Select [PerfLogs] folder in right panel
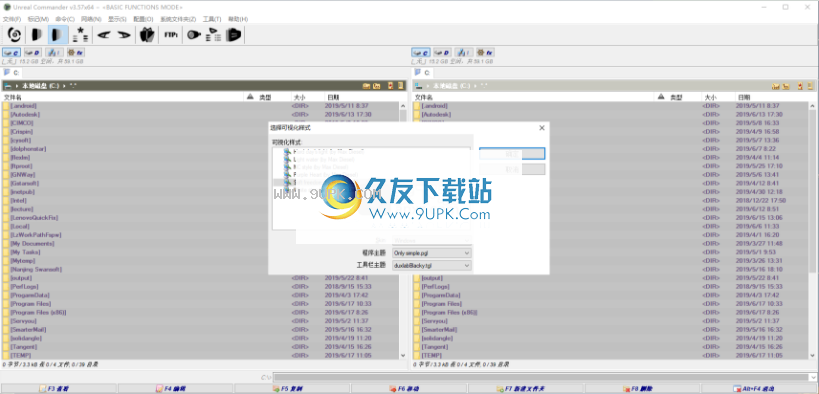819x394 pixels. click(435, 286)
